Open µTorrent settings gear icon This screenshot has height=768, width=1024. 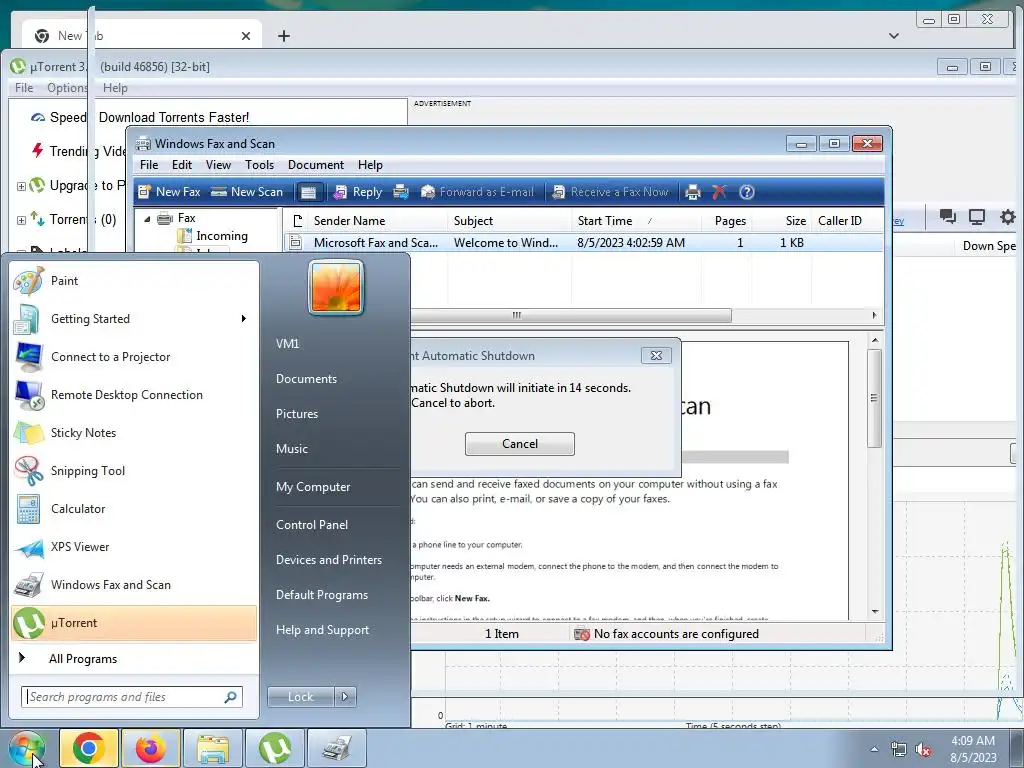[x=1008, y=217]
